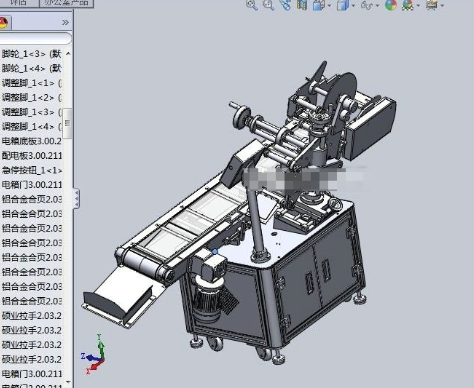The image size is (474, 388).
Task: Click the feature tree scroll down arrow
Action: point(68,382)
